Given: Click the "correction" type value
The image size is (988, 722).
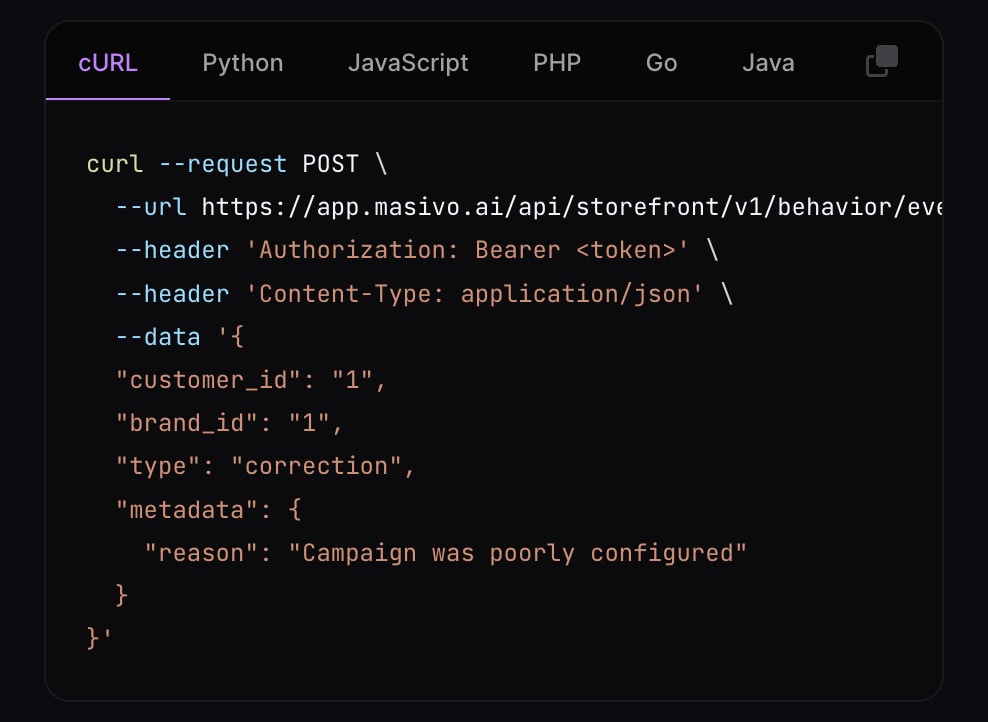Looking at the screenshot, I should 317,466.
